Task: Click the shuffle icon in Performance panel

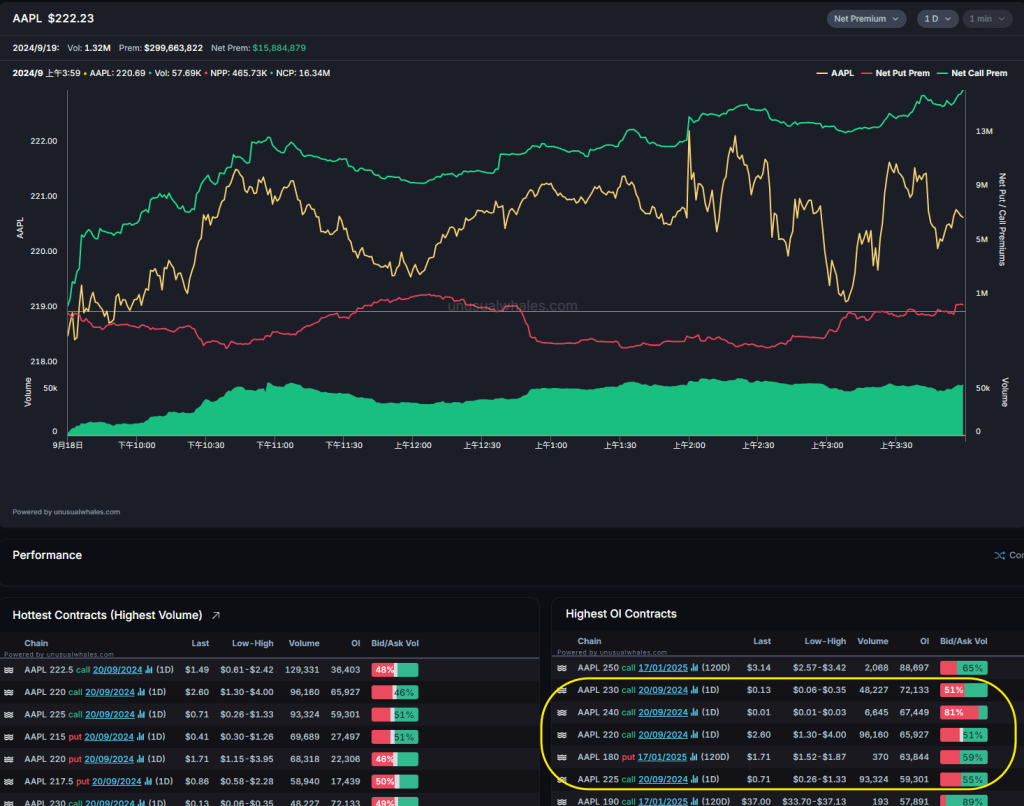Action: 999,555
